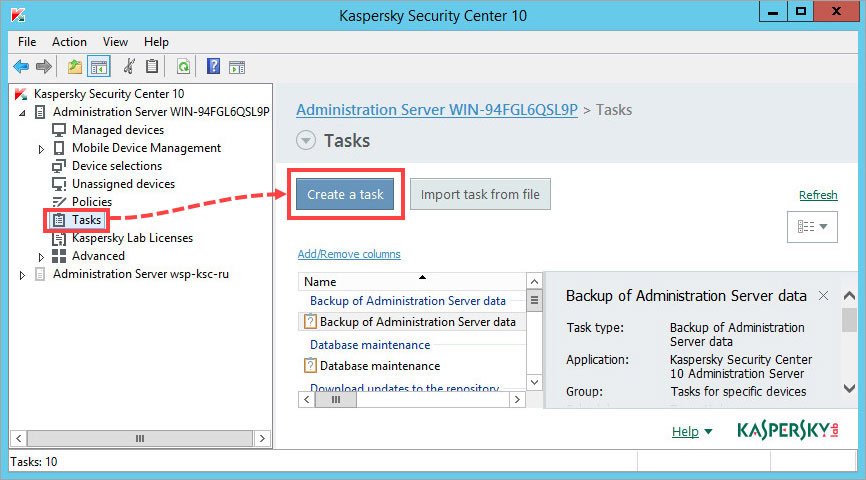
Task: Select the Backup of Administration Server data task row
Action: (x=412, y=322)
